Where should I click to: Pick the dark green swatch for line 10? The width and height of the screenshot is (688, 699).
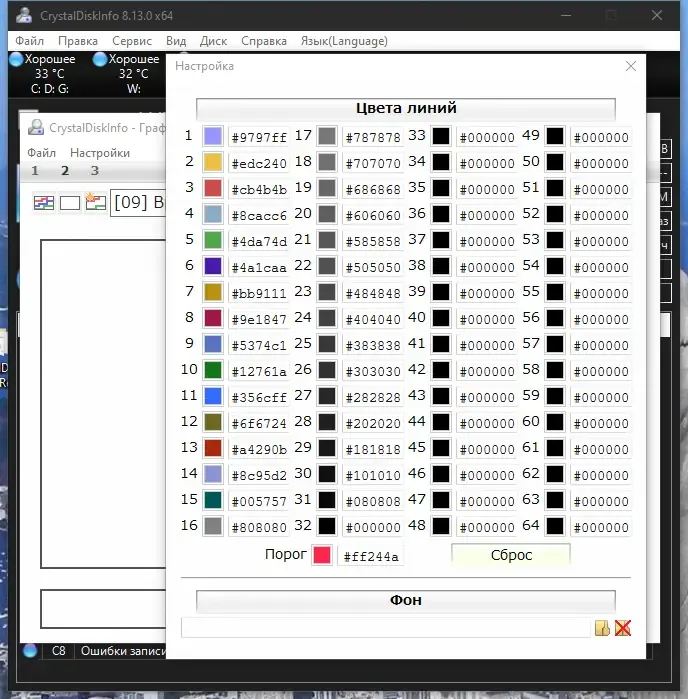(x=213, y=370)
